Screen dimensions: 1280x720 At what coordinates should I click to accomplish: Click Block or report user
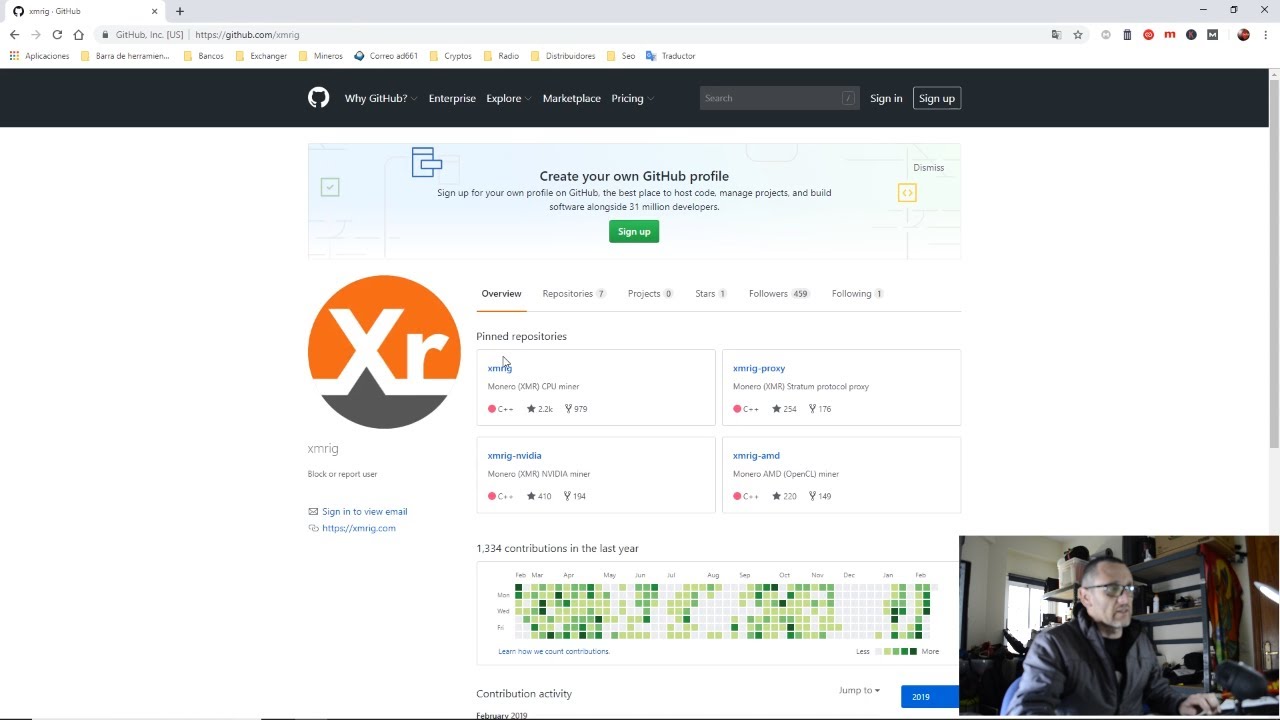[342, 474]
